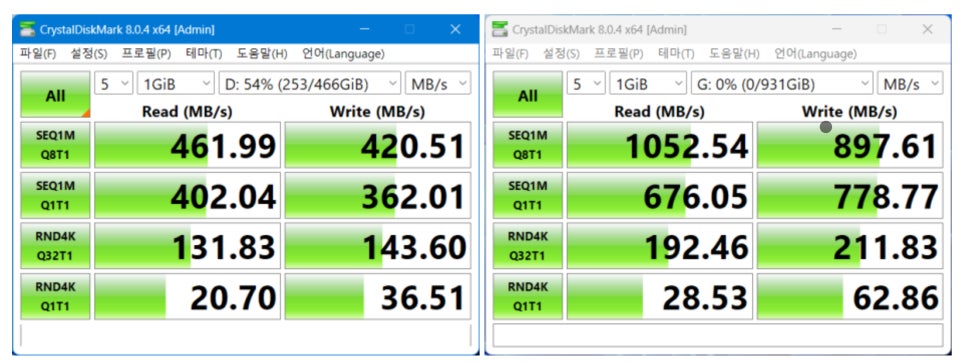The image size is (966, 362).
Task: Click Write (MB/s) header in left window
Action: tap(378, 112)
